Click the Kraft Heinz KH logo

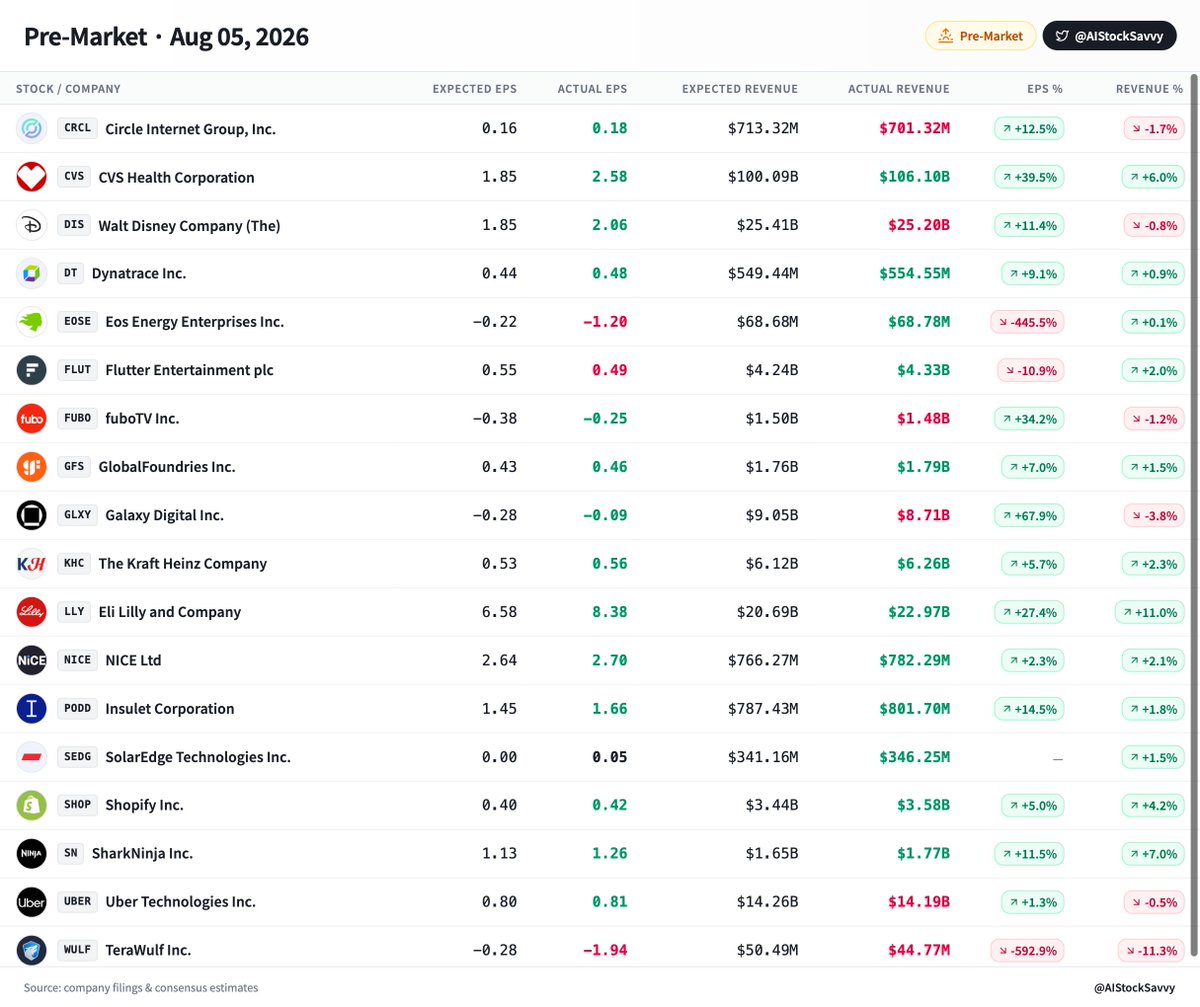[31, 563]
